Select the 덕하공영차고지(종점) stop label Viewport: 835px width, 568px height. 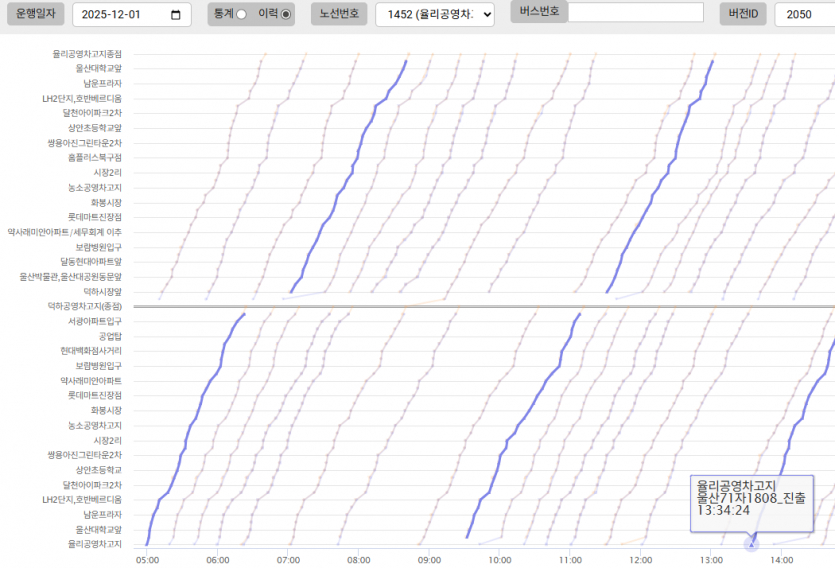point(85,306)
